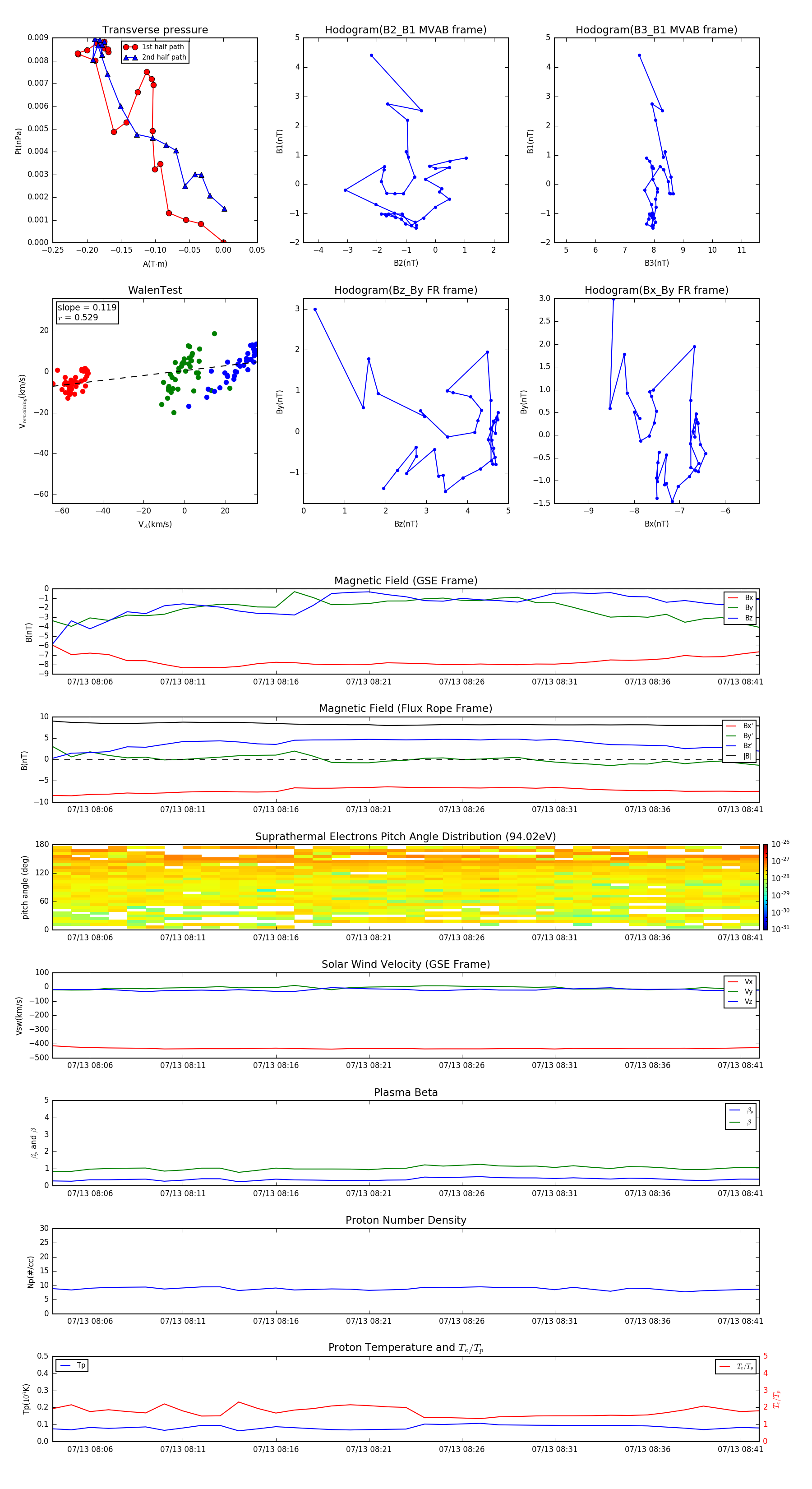Screen dimensions: 812x1489
Task: Click the Vy legend entry
Action: point(741,991)
